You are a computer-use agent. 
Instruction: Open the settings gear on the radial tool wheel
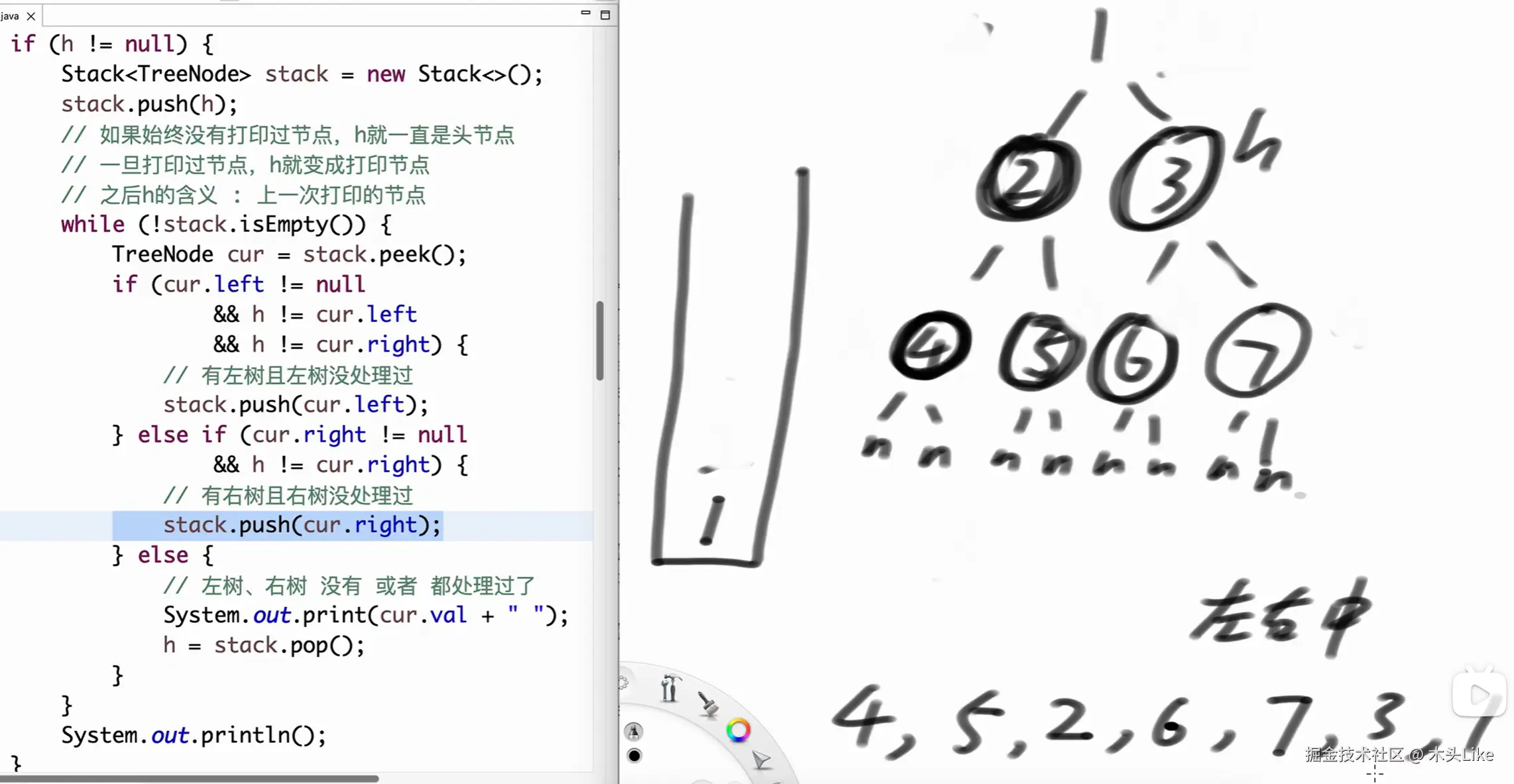click(x=622, y=681)
